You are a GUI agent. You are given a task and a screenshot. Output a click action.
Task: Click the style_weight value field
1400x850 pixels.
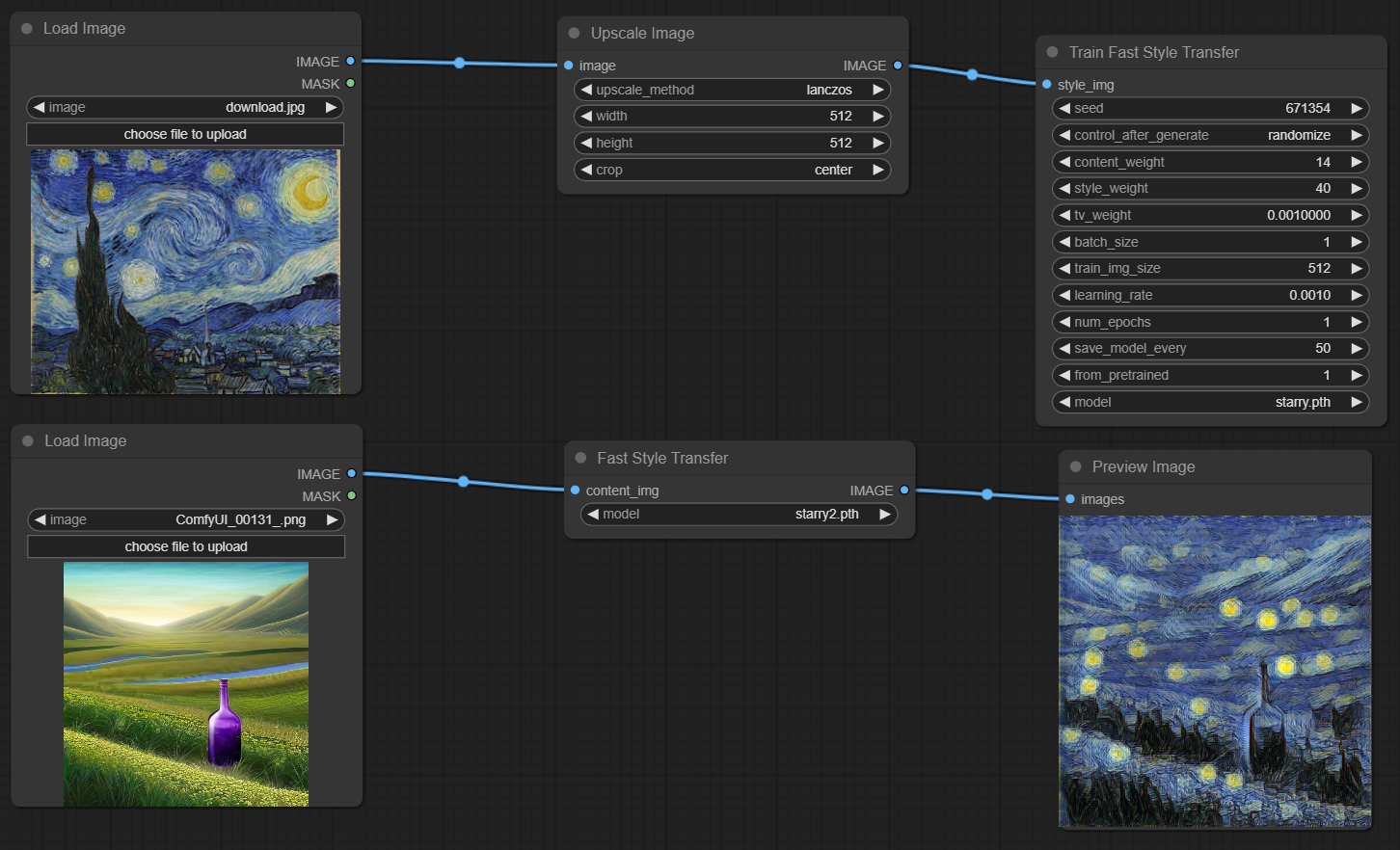pyautogui.click(x=1210, y=188)
